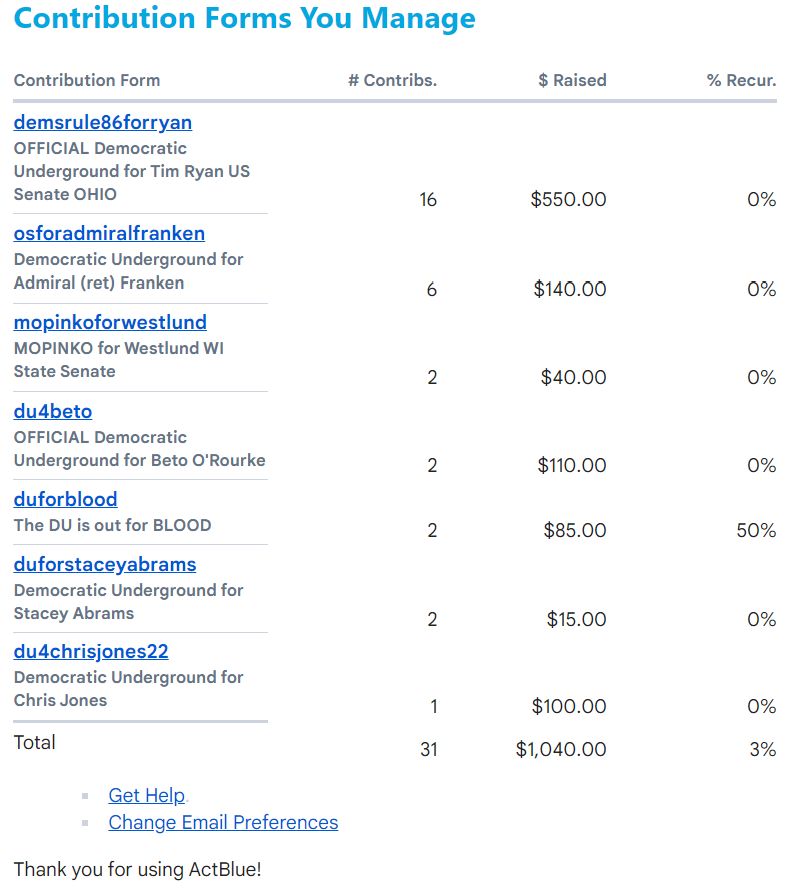The image size is (786, 889).
Task: Click the du4chrisjones22 form link
Action: click(x=91, y=652)
